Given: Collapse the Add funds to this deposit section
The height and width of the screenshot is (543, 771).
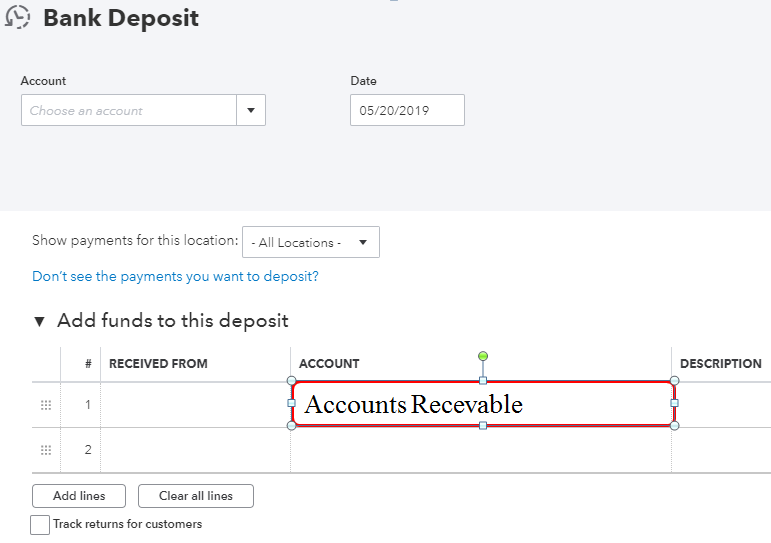Looking at the screenshot, I should pos(39,321).
